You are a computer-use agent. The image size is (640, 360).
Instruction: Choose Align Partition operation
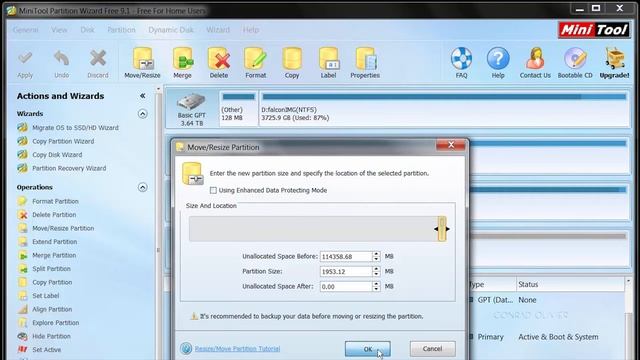(x=52, y=309)
